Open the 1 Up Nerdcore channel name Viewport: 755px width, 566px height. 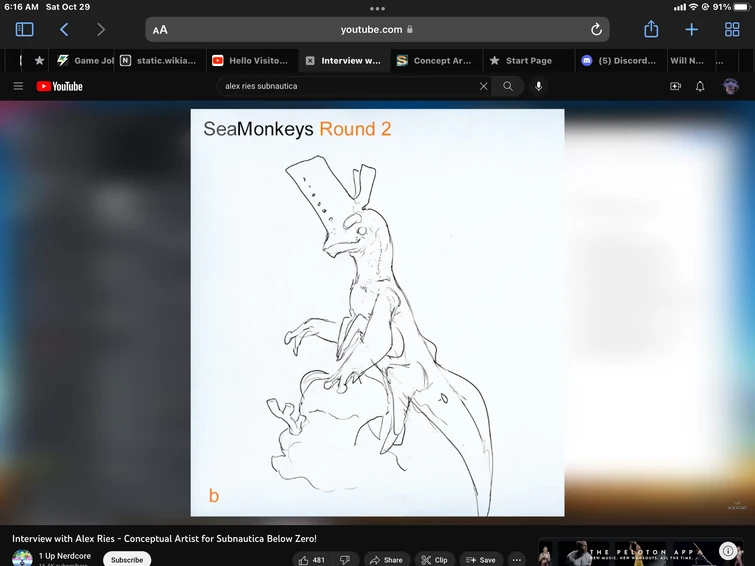tap(65, 556)
